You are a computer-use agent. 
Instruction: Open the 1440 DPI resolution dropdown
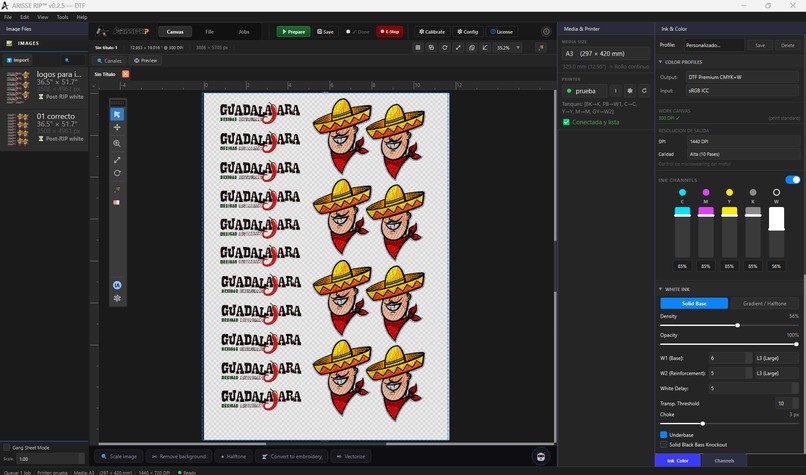[743, 141]
